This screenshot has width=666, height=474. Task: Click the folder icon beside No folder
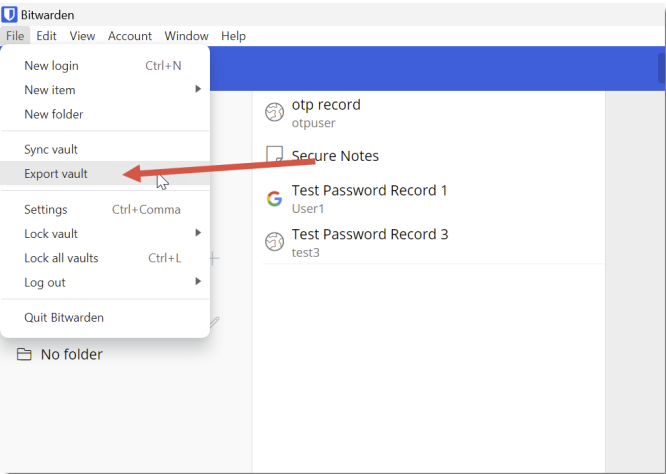point(24,354)
